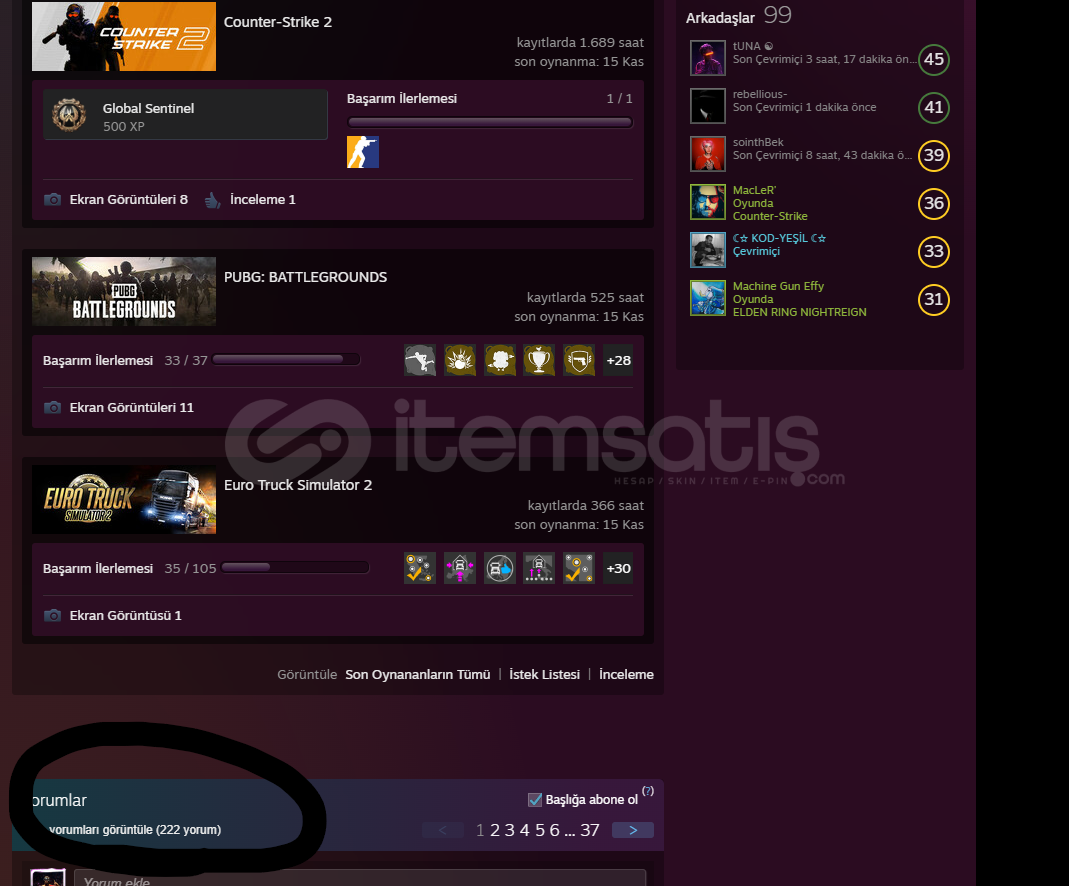Screen dimensions: 1069x886
Task: Click third PUBG achievement icon
Action: (x=500, y=361)
